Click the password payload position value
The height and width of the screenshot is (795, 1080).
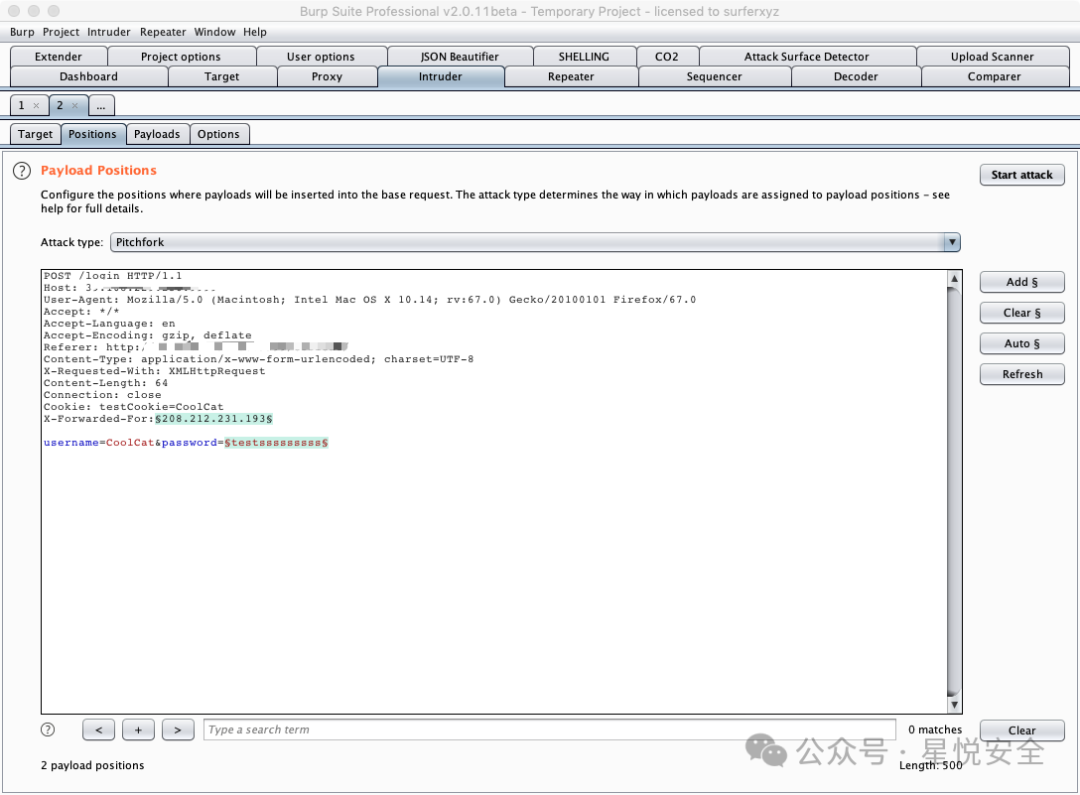point(276,443)
